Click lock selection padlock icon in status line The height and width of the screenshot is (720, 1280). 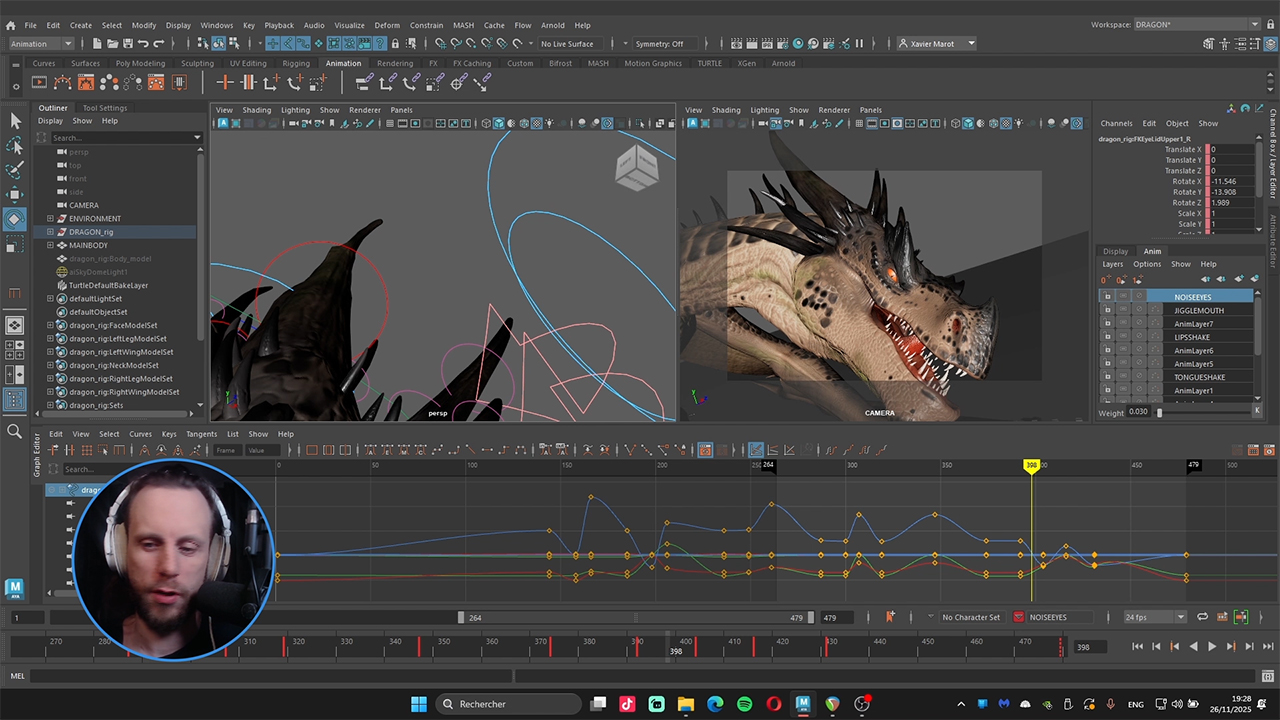395,43
